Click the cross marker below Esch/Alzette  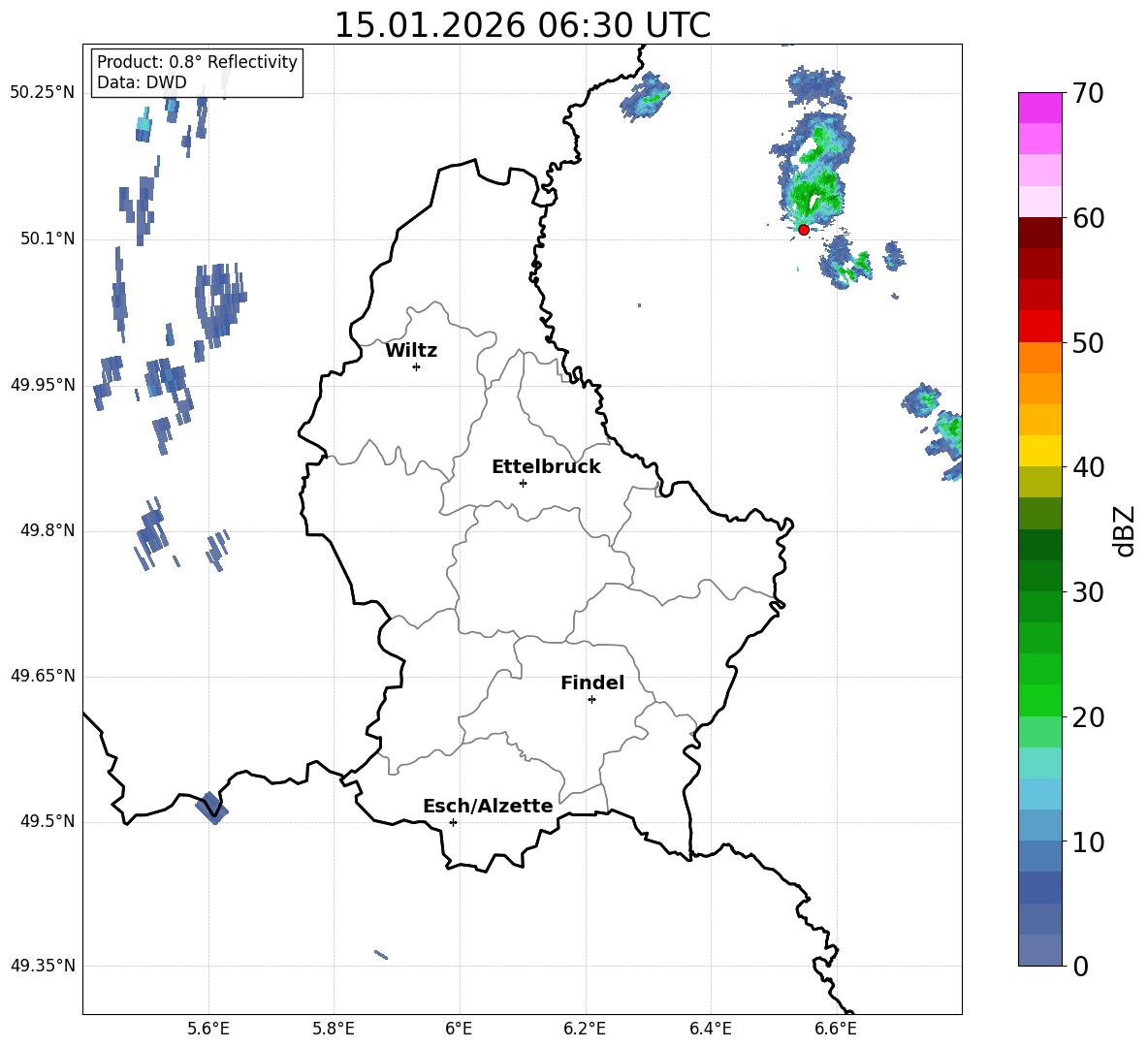click(x=453, y=822)
